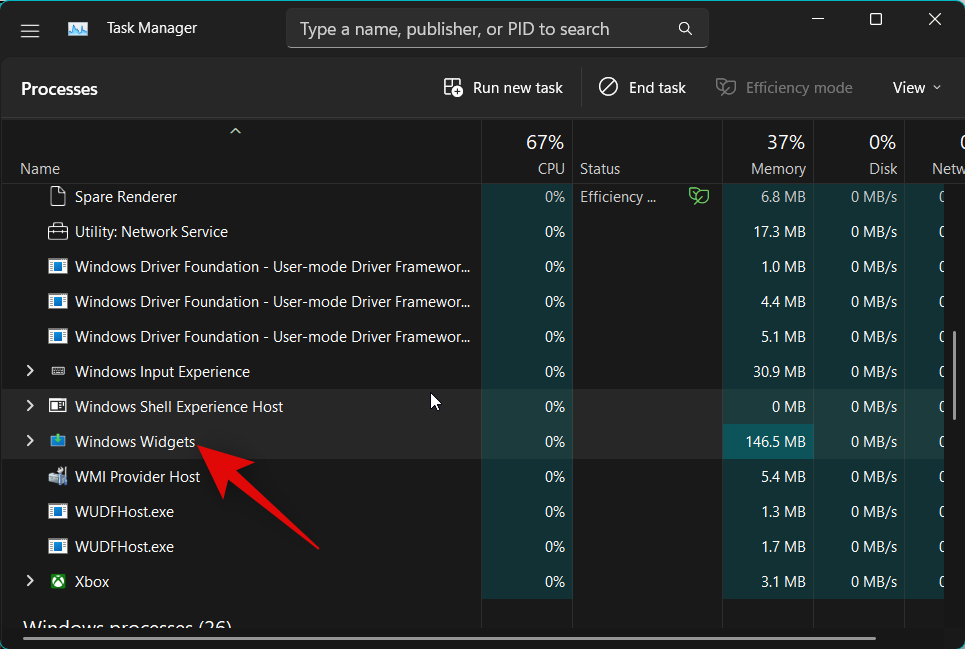Select the WMI Provider Host icon
This screenshot has width=965, height=649.
coord(57,476)
